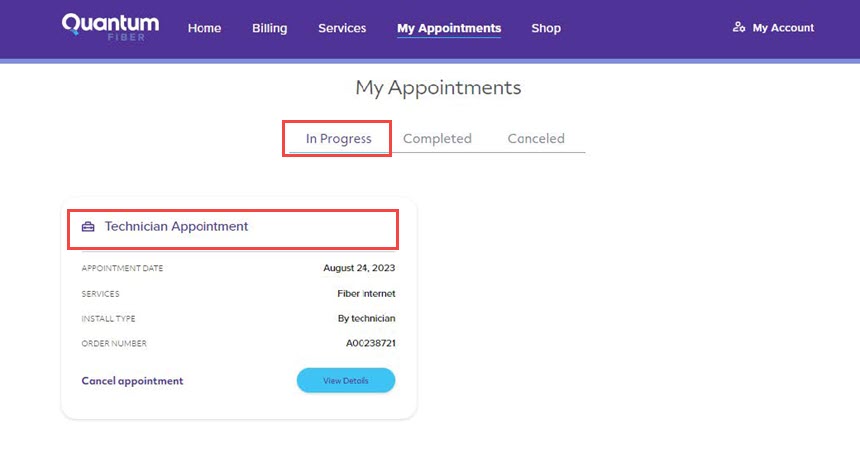Open the My Account link
Viewport: 860px width, 453px height.
coord(783,27)
